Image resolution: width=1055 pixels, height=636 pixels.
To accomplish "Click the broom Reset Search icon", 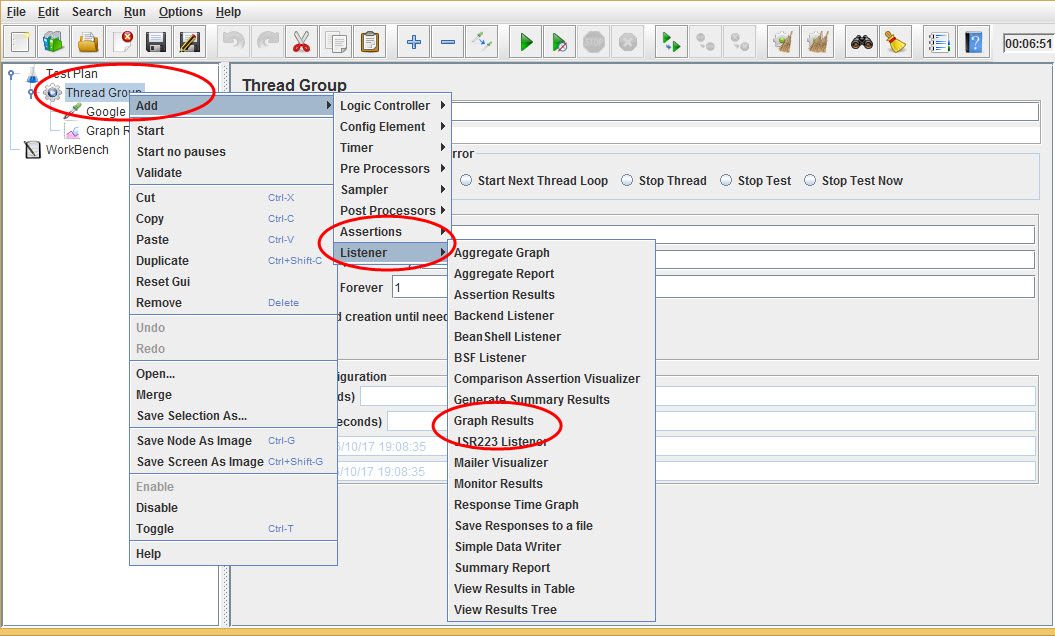I will pos(895,42).
